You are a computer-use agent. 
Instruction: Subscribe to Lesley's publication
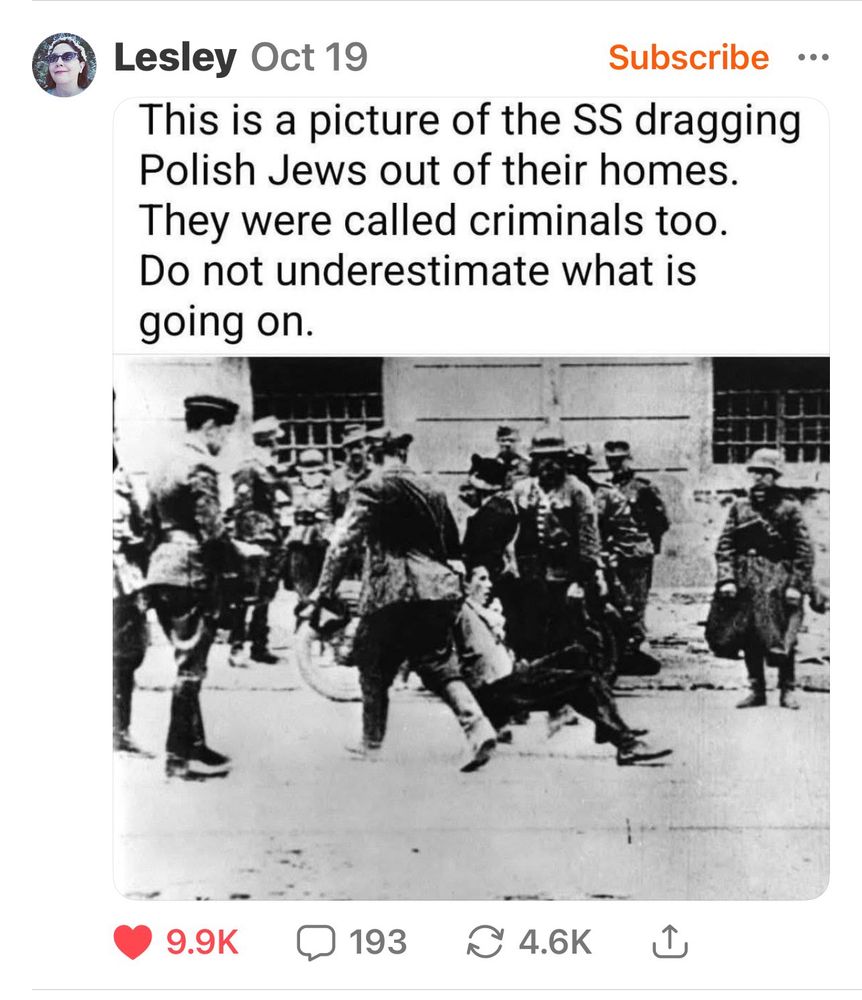(689, 57)
